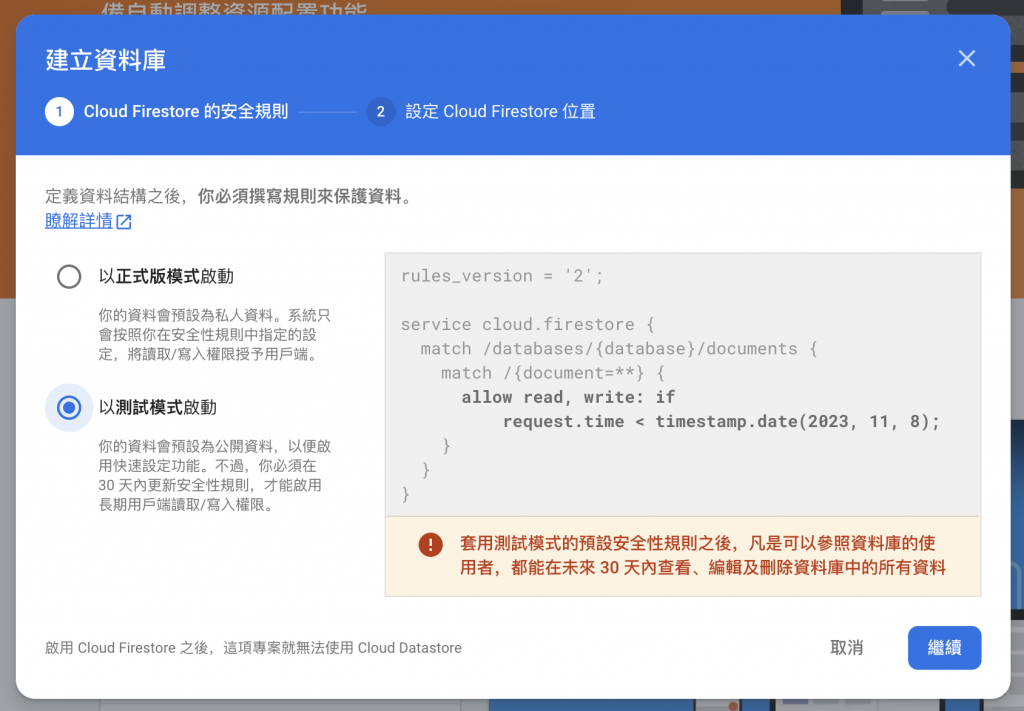1024x711 pixels.
Task: Click the 以正式版模式啟動 label text
Action: click(166, 276)
